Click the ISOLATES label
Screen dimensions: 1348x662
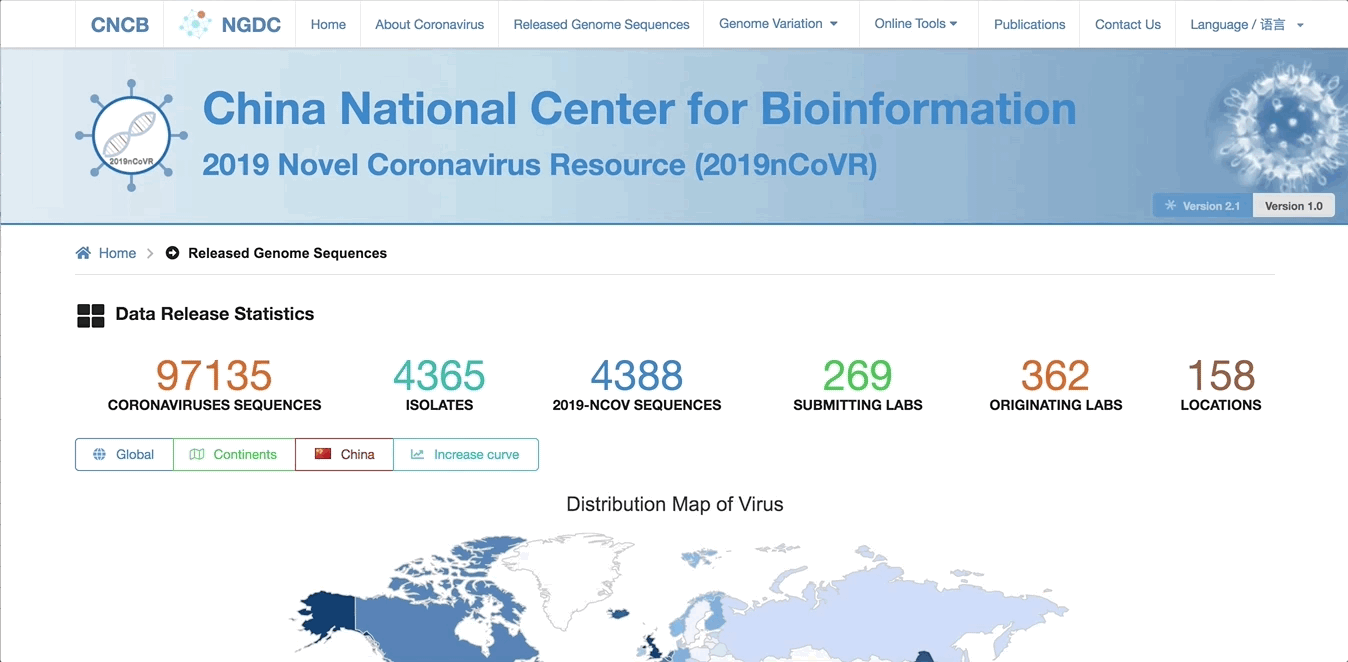[x=440, y=405]
